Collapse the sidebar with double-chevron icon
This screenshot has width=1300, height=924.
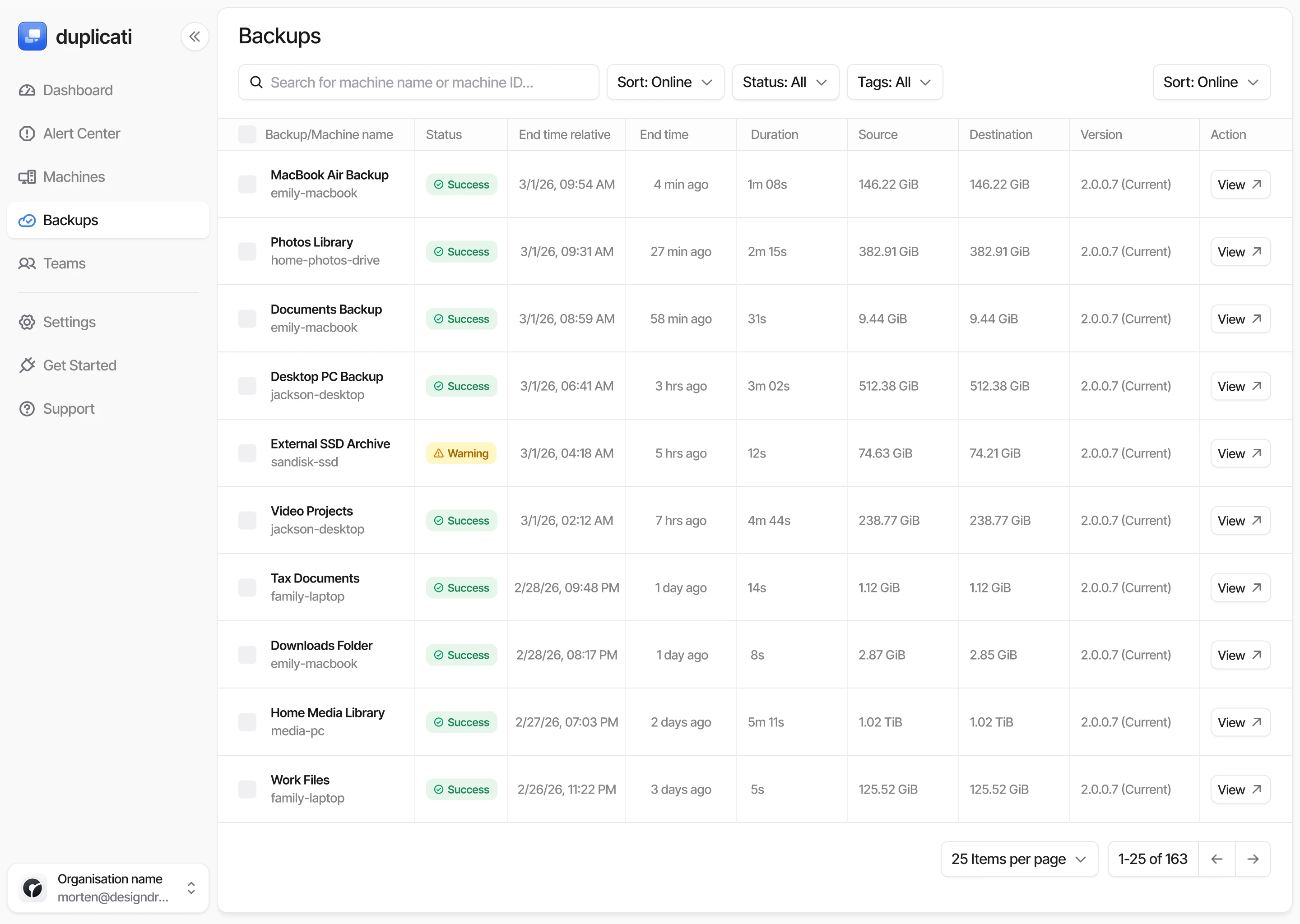[195, 37]
